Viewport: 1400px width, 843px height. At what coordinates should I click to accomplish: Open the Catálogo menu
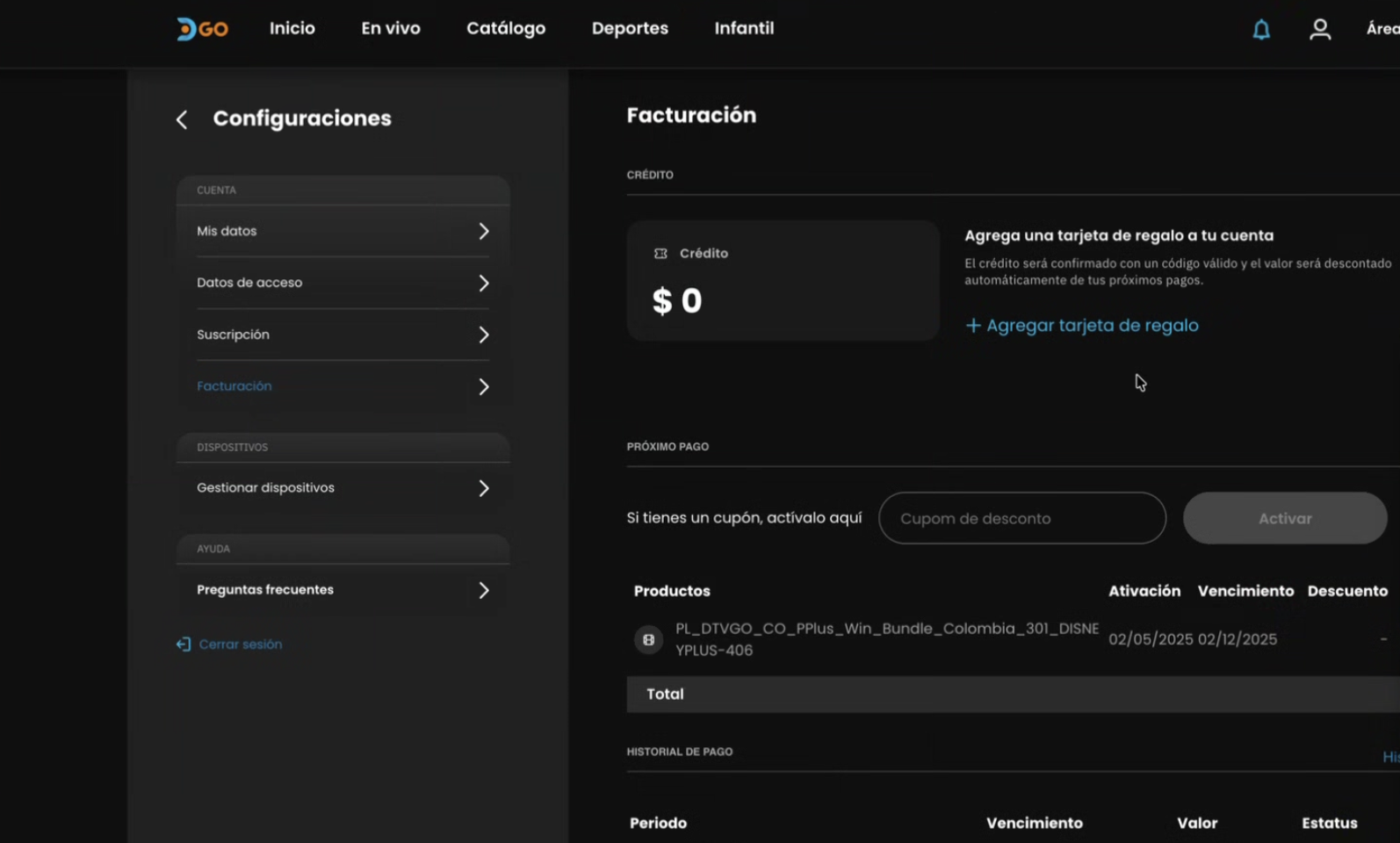506,28
